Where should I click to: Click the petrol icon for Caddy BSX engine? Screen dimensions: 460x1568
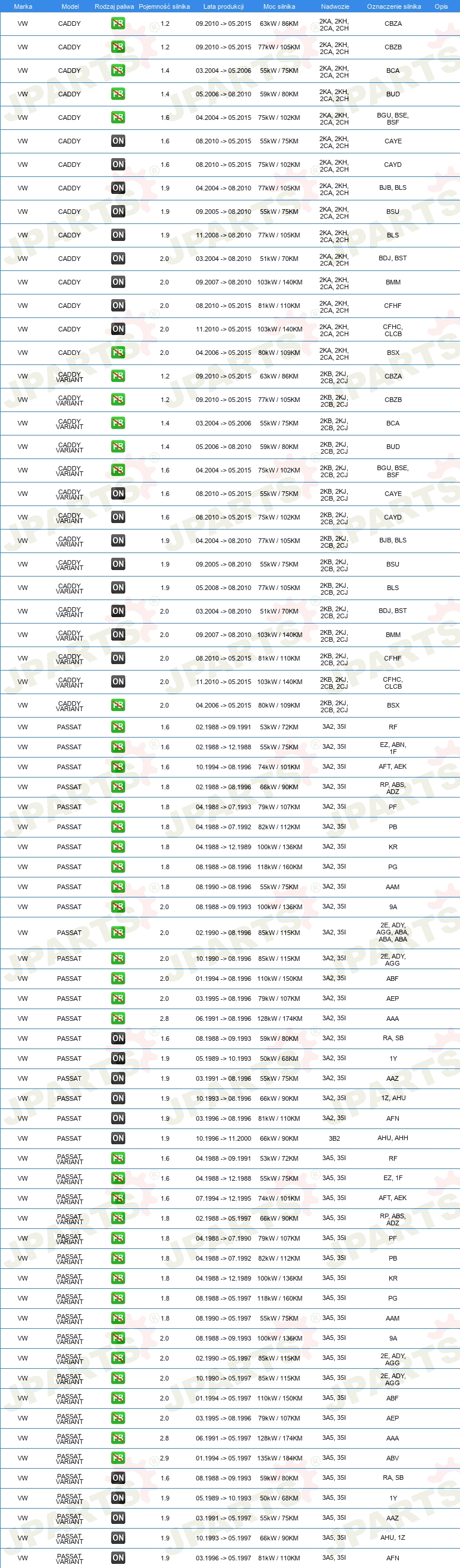[118, 353]
